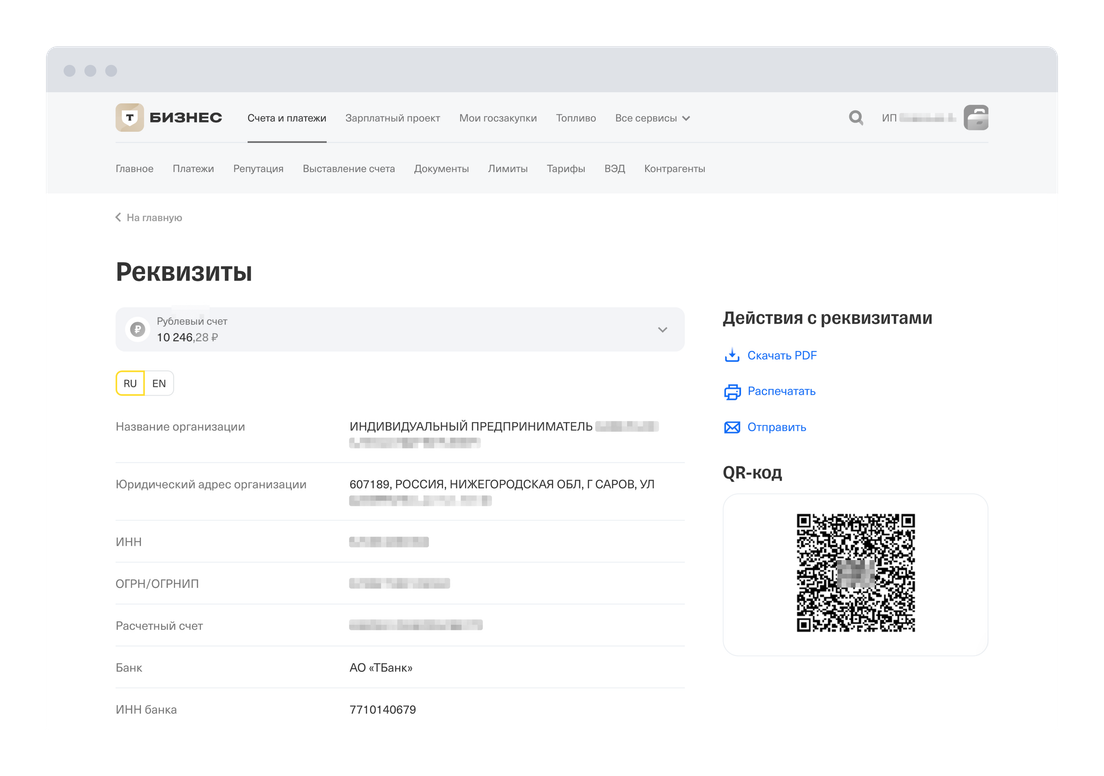Click the T-Business logo icon
The width and height of the screenshot is (1104, 776).
[130, 117]
